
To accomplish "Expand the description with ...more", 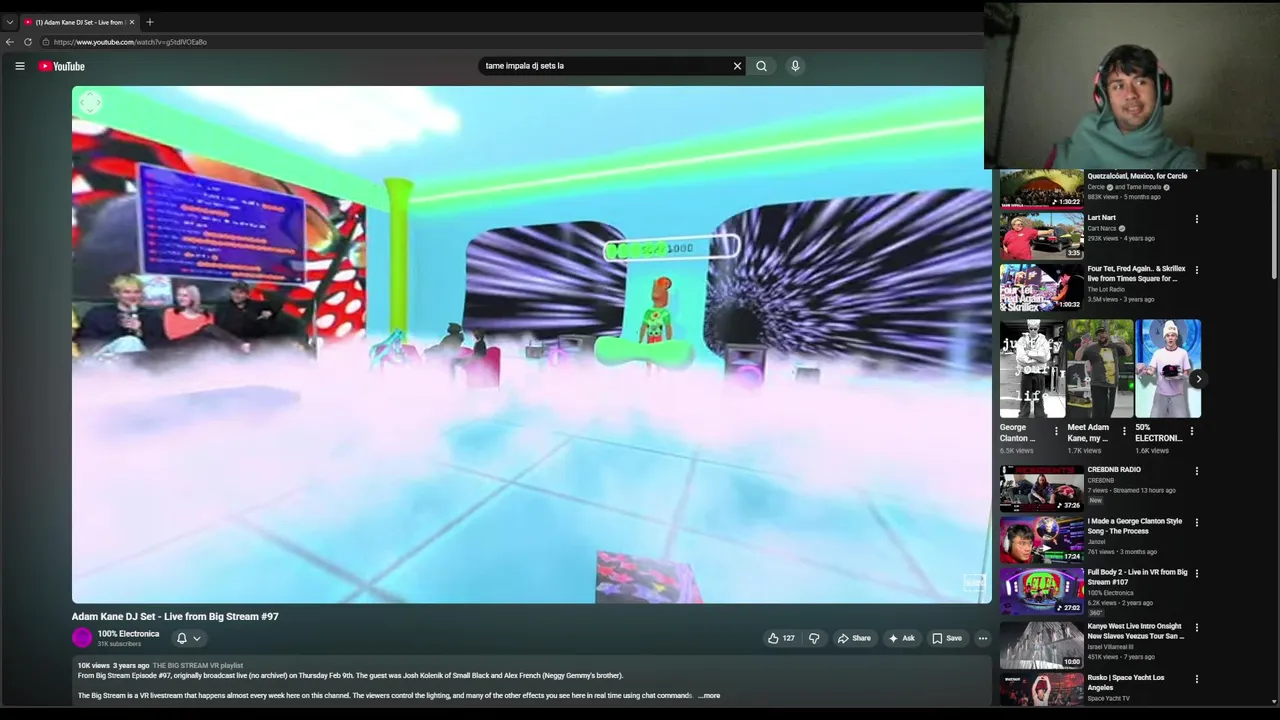I will tap(709, 695).
